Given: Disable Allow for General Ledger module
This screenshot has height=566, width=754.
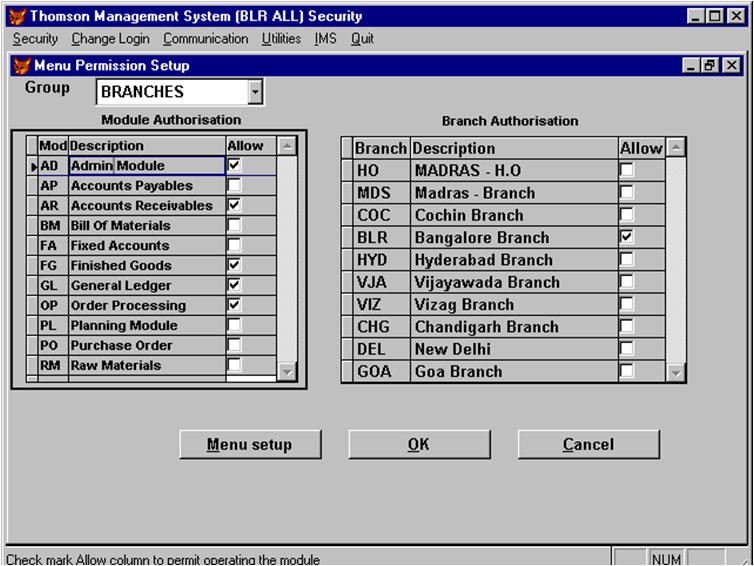Looking at the screenshot, I should pyautogui.click(x=234, y=286).
